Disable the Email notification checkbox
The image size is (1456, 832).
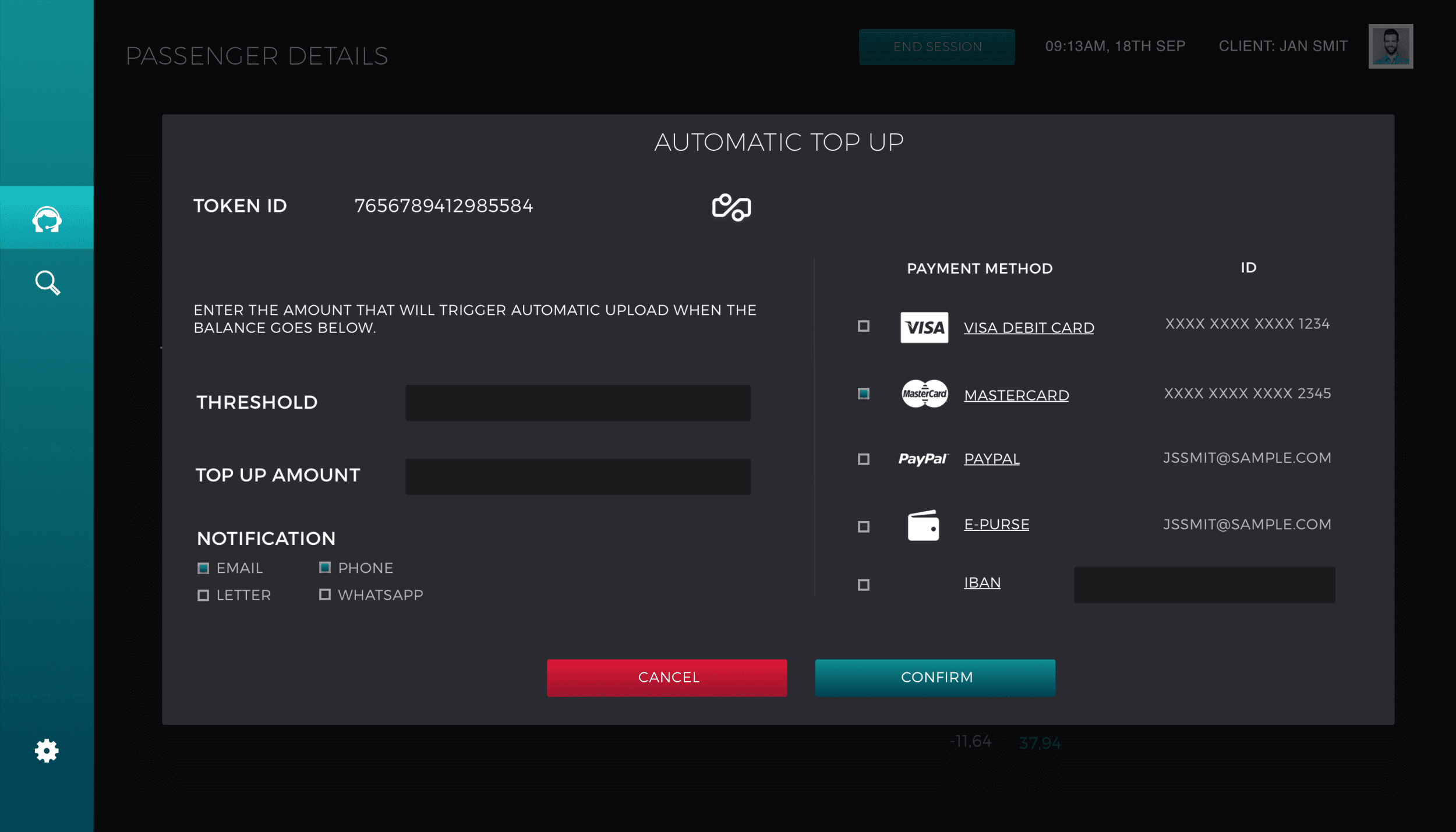203,568
